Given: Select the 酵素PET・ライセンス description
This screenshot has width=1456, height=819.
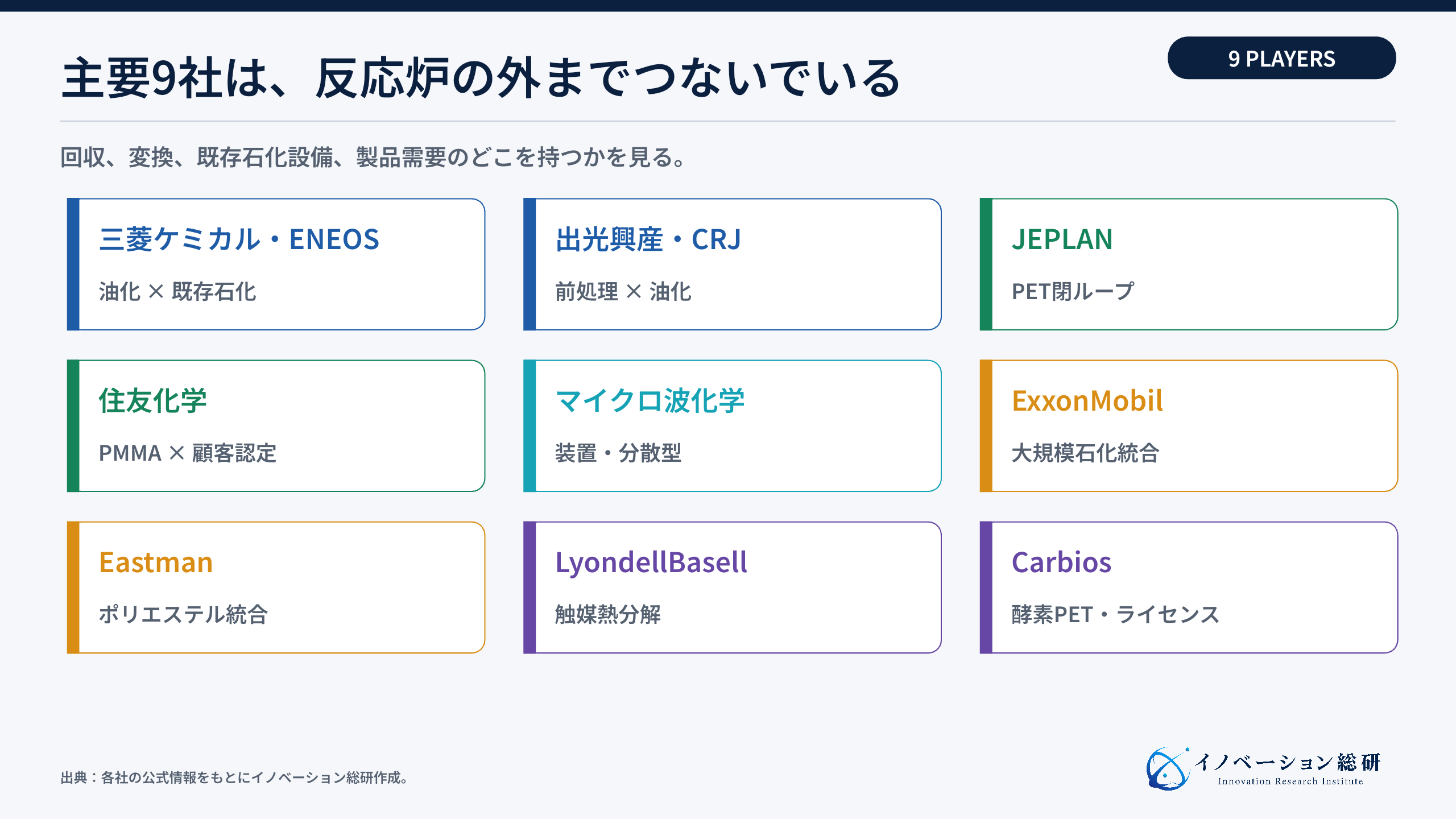Looking at the screenshot, I should tap(1115, 614).
